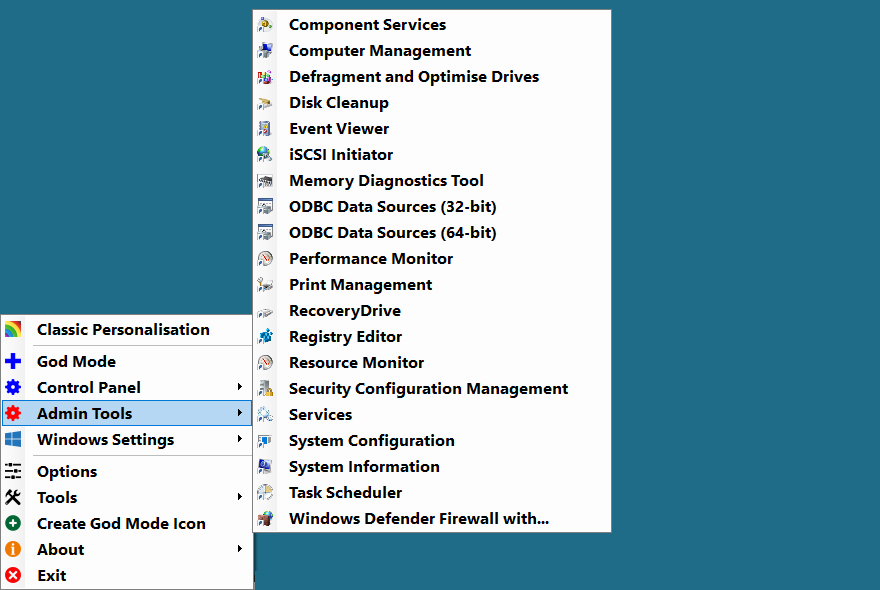Click the Windows logo Settings icon
The width and height of the screenshot is (880, 590).
[x=13, y=439]
